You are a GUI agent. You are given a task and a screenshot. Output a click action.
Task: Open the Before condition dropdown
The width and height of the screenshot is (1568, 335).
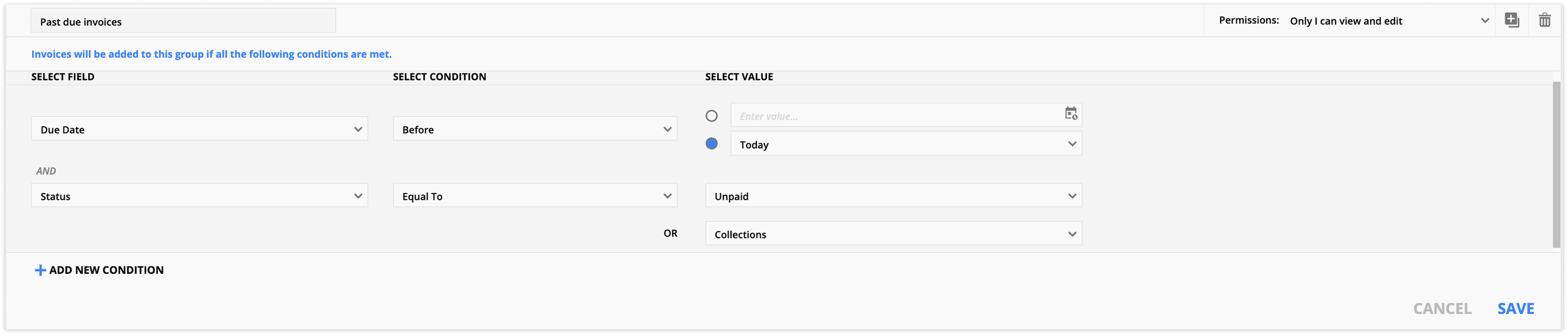tap(535, 129)
